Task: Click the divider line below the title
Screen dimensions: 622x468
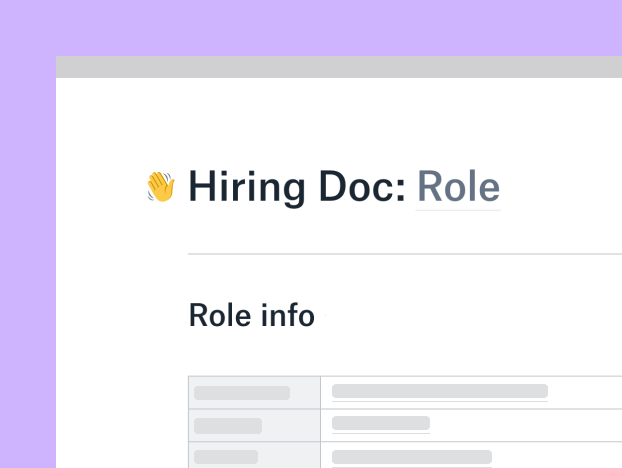Action: click(400, 254)
